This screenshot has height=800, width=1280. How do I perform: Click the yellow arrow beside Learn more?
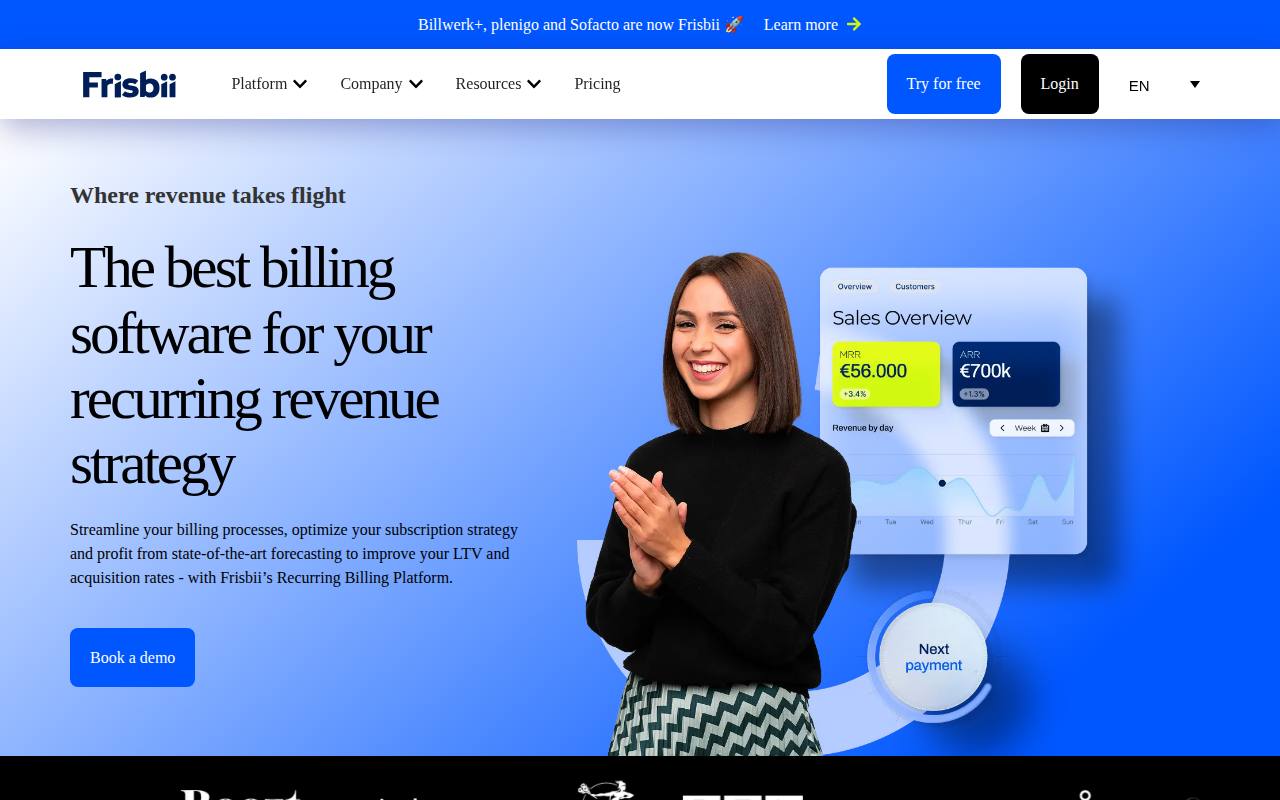pos(854,24)
